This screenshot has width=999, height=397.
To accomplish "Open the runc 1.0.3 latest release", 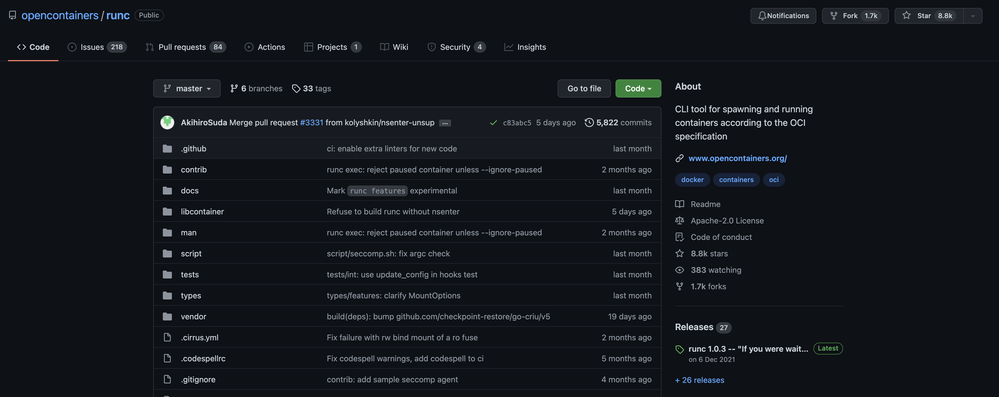I will coord(748,349).
